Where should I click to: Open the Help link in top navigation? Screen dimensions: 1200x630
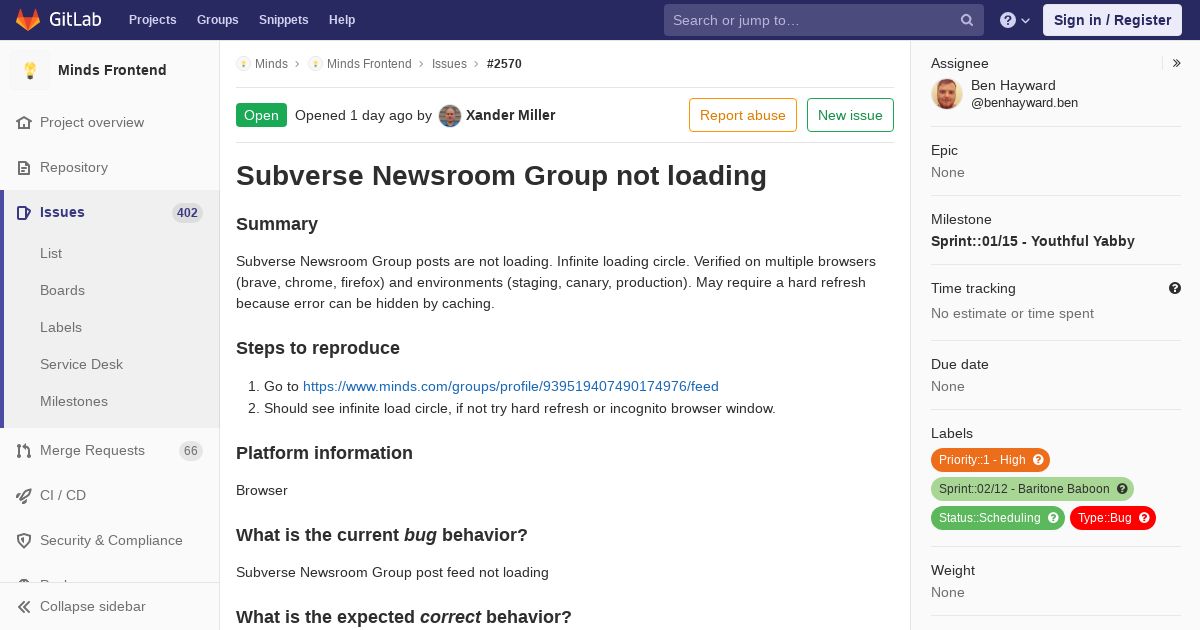(342, 20)
